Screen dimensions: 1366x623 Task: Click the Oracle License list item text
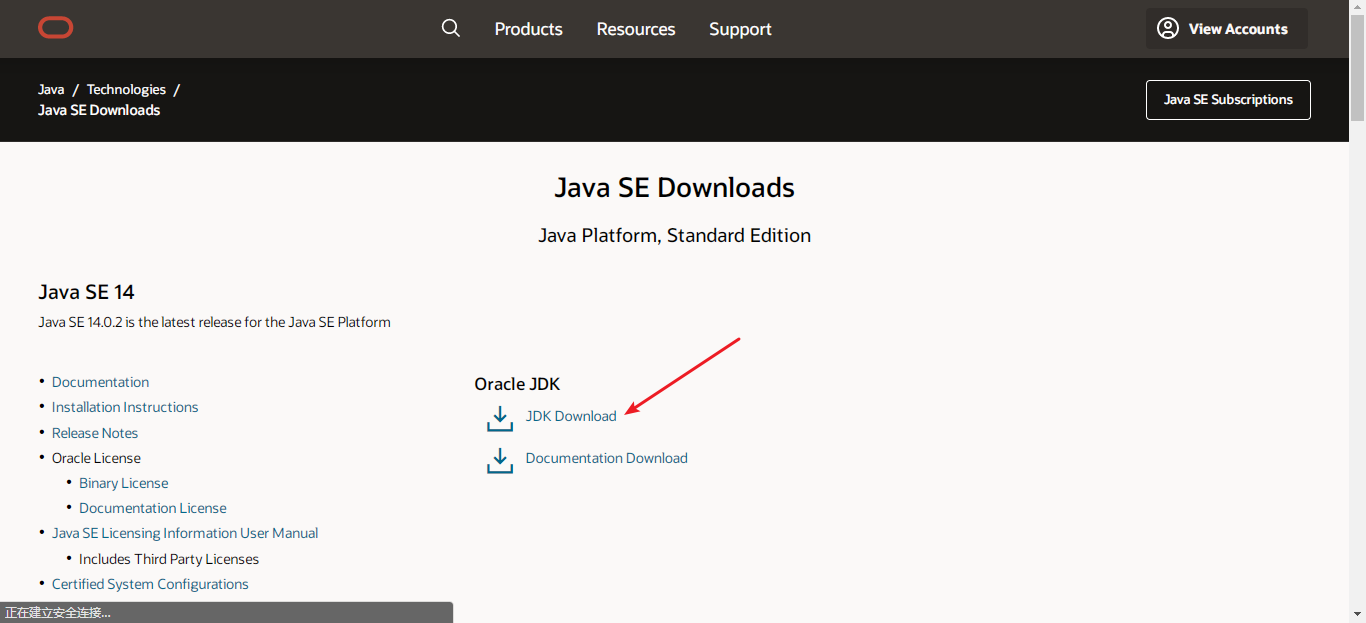point(96,458)
